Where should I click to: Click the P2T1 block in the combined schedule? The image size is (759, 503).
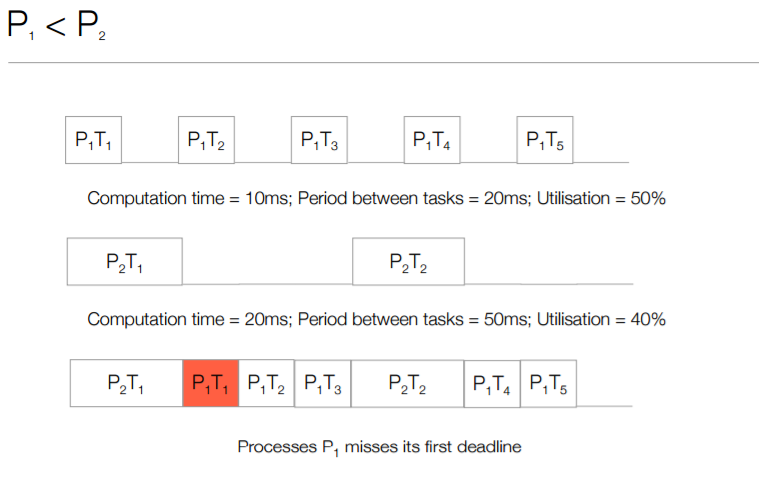(x=125, y=383)
